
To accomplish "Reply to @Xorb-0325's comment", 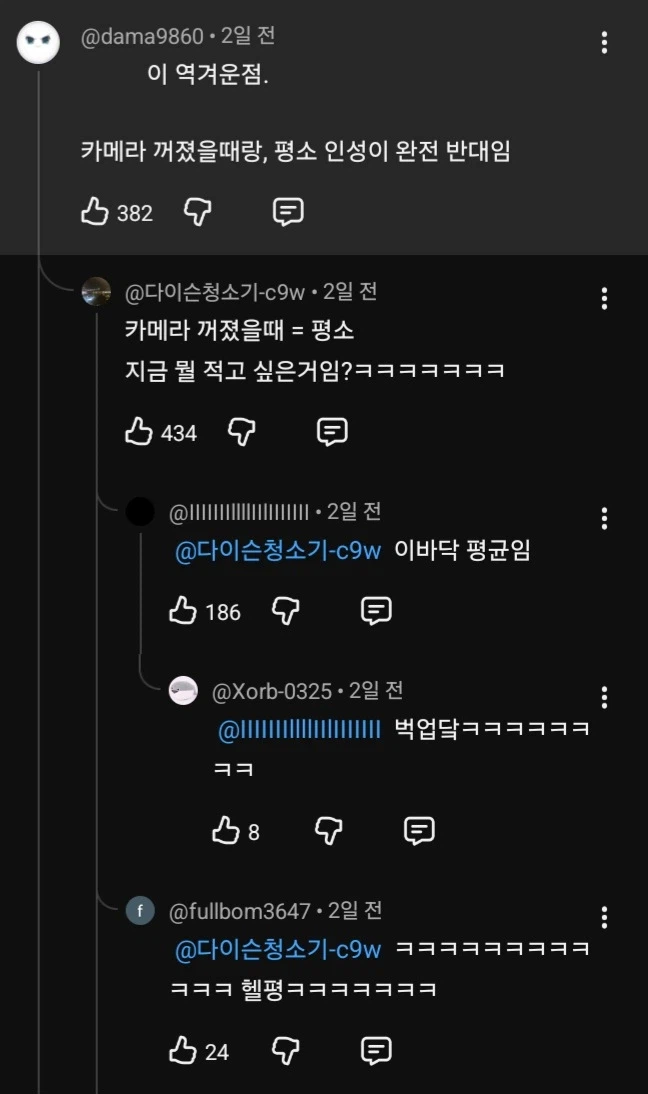I will pyautogui.click(x=417, y=830).
